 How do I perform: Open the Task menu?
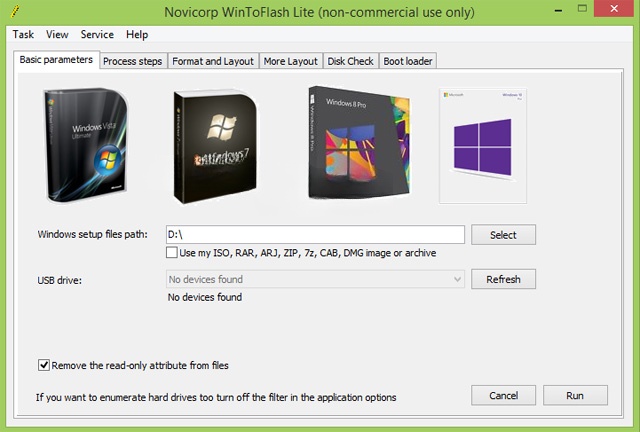tap(23, 35)
